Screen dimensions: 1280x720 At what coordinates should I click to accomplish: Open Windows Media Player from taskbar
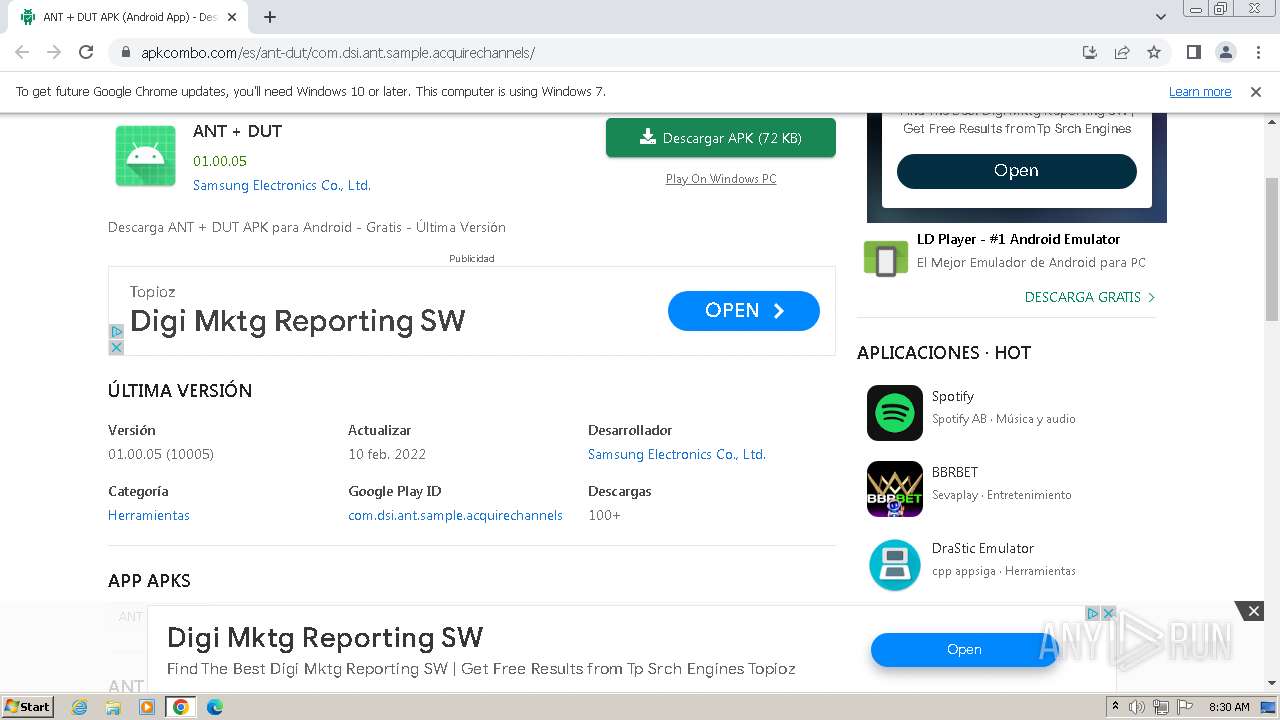pos(147,707)
